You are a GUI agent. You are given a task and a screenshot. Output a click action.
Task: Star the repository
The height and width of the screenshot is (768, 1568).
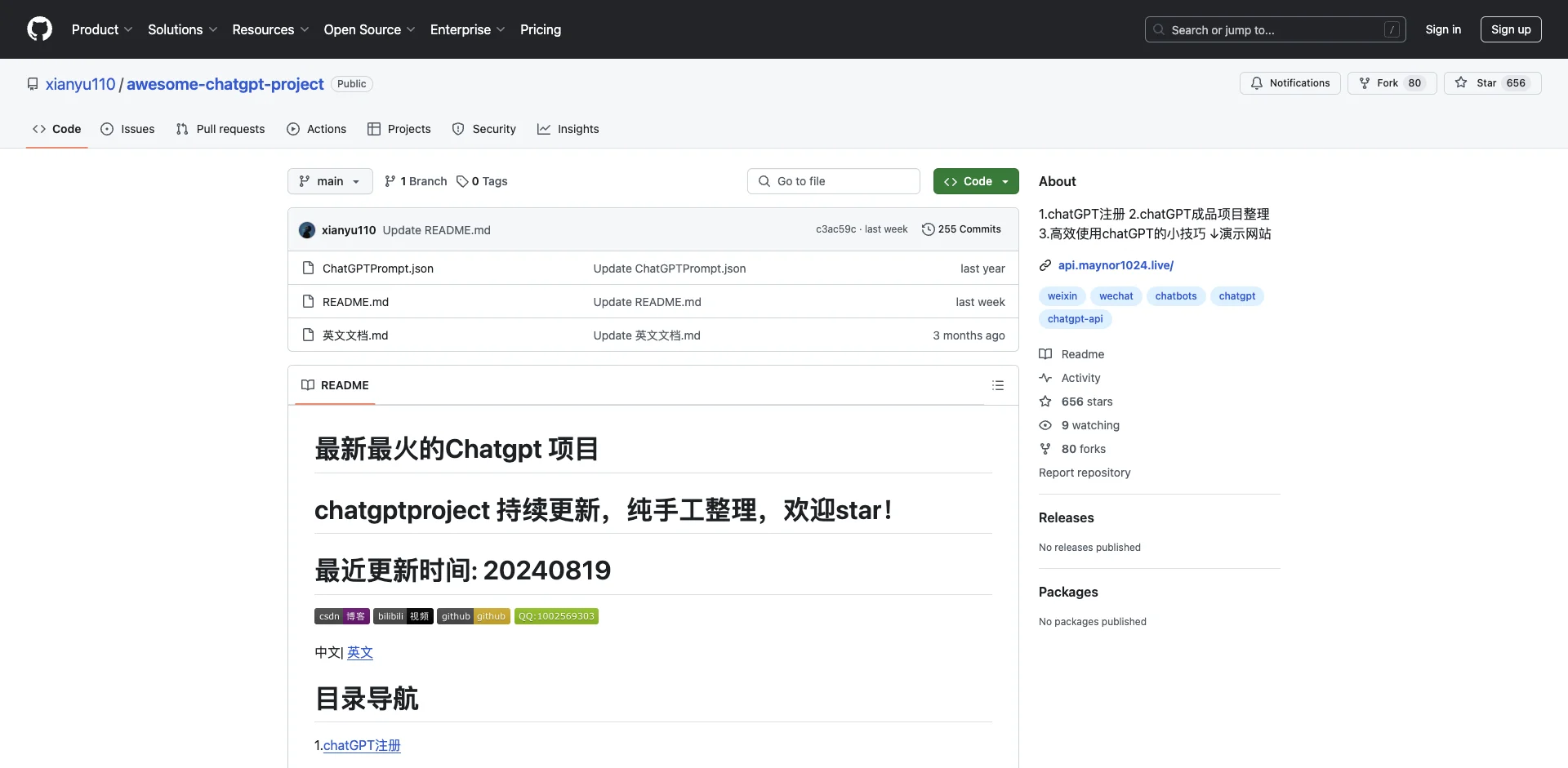[x=1493, y=83]
